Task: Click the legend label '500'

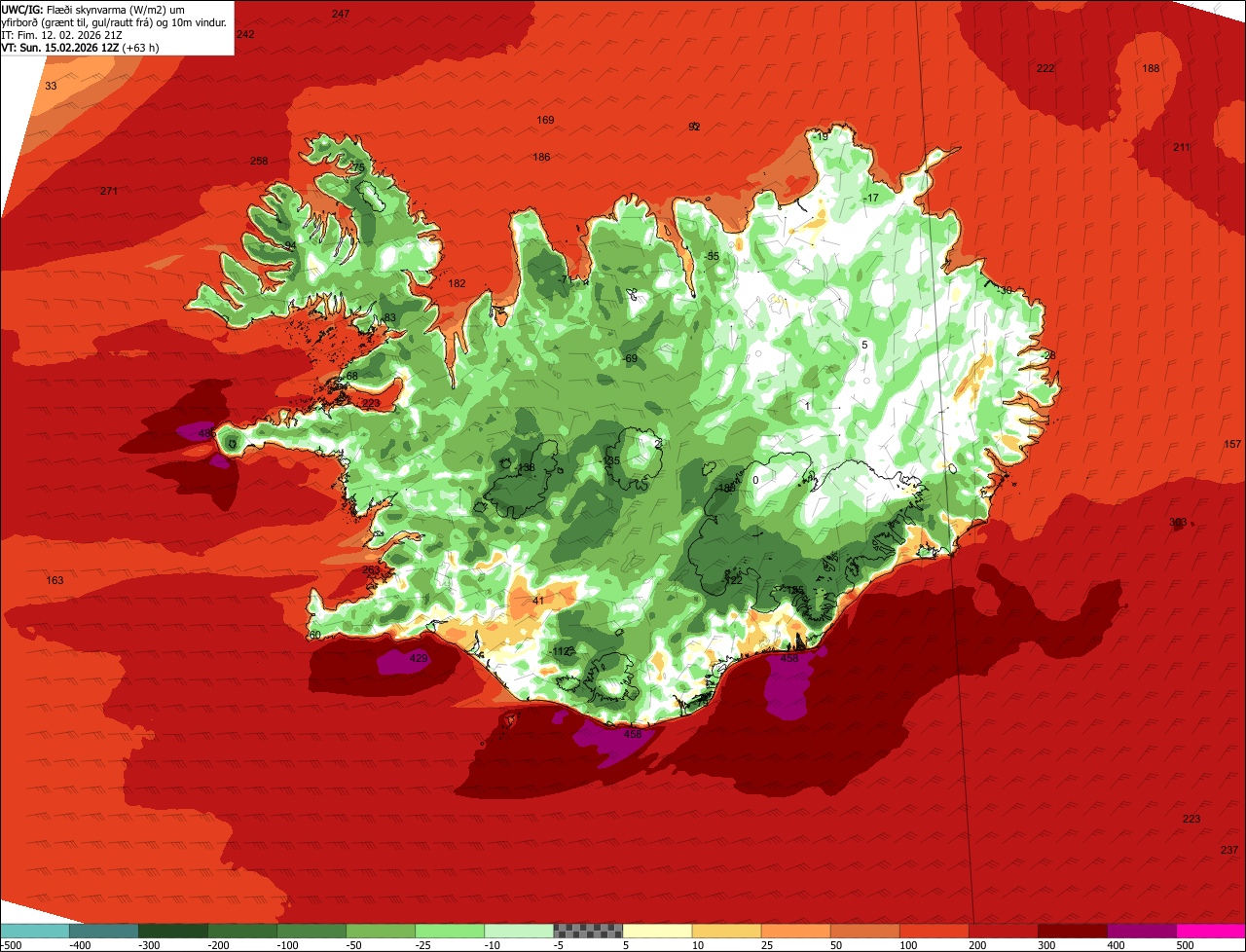Action: click(x=1185, y=944)
